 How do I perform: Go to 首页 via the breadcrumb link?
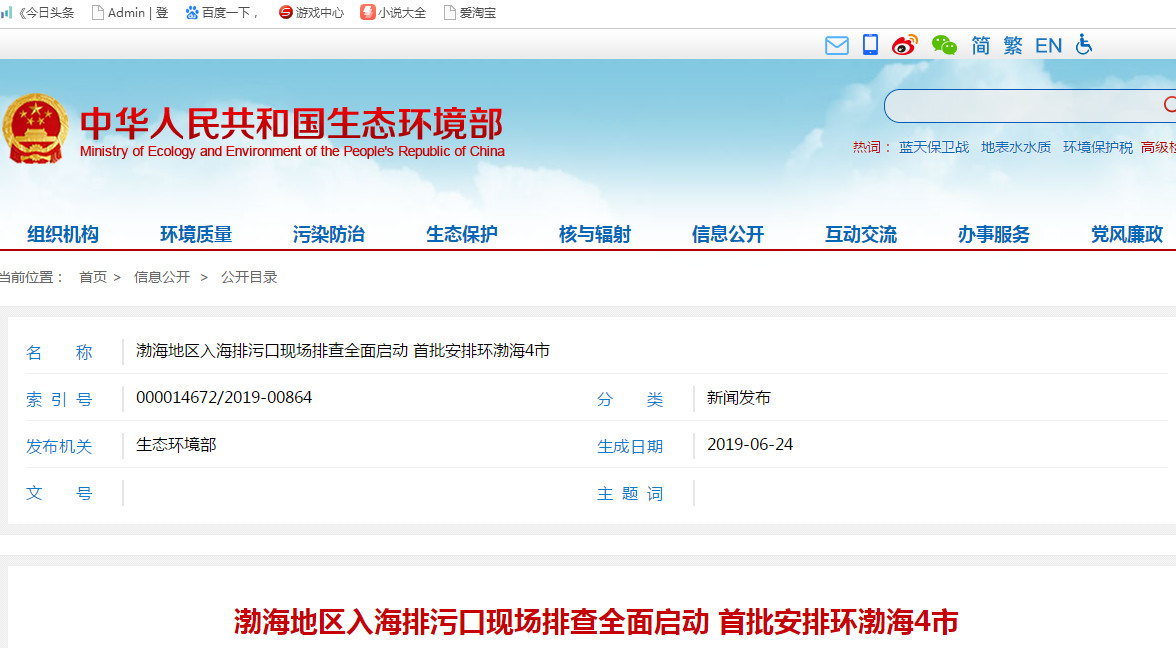93,277
